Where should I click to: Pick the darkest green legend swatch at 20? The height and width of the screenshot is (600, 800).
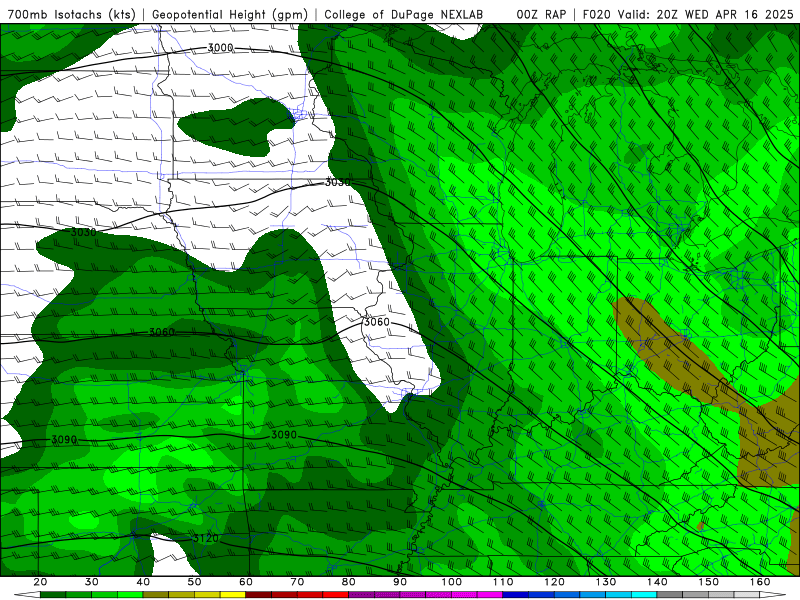(x=53, y=595)
